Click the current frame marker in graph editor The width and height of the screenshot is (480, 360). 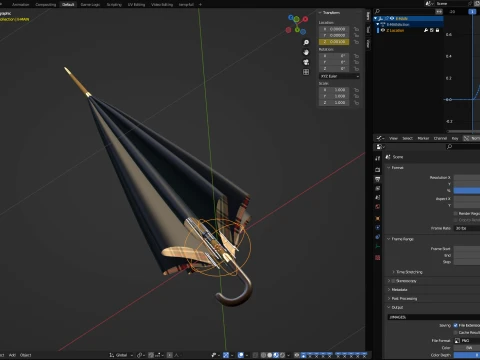click(472, 11)
